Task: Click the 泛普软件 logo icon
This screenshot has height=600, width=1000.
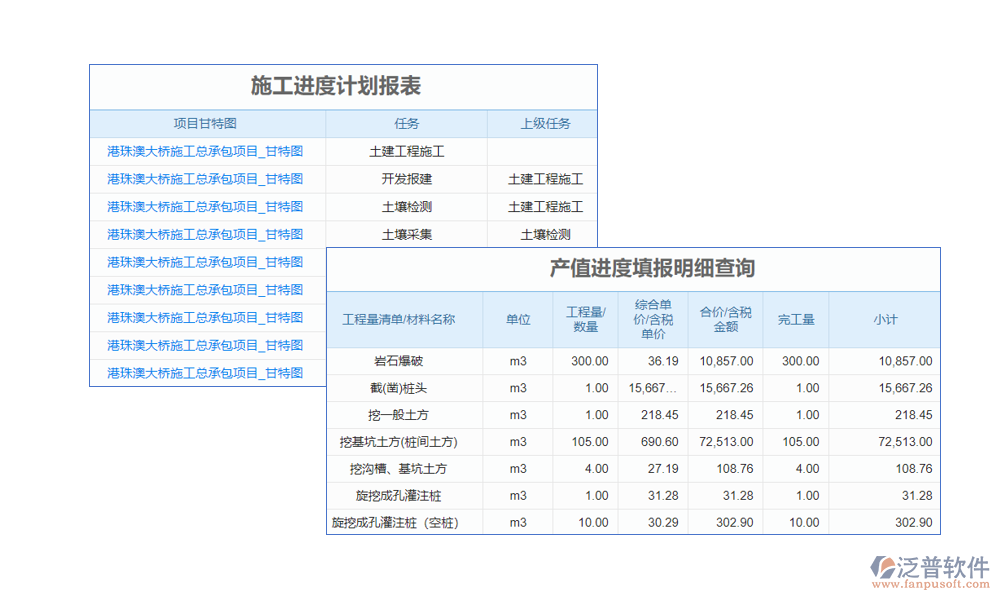Action: pos(884,569)
